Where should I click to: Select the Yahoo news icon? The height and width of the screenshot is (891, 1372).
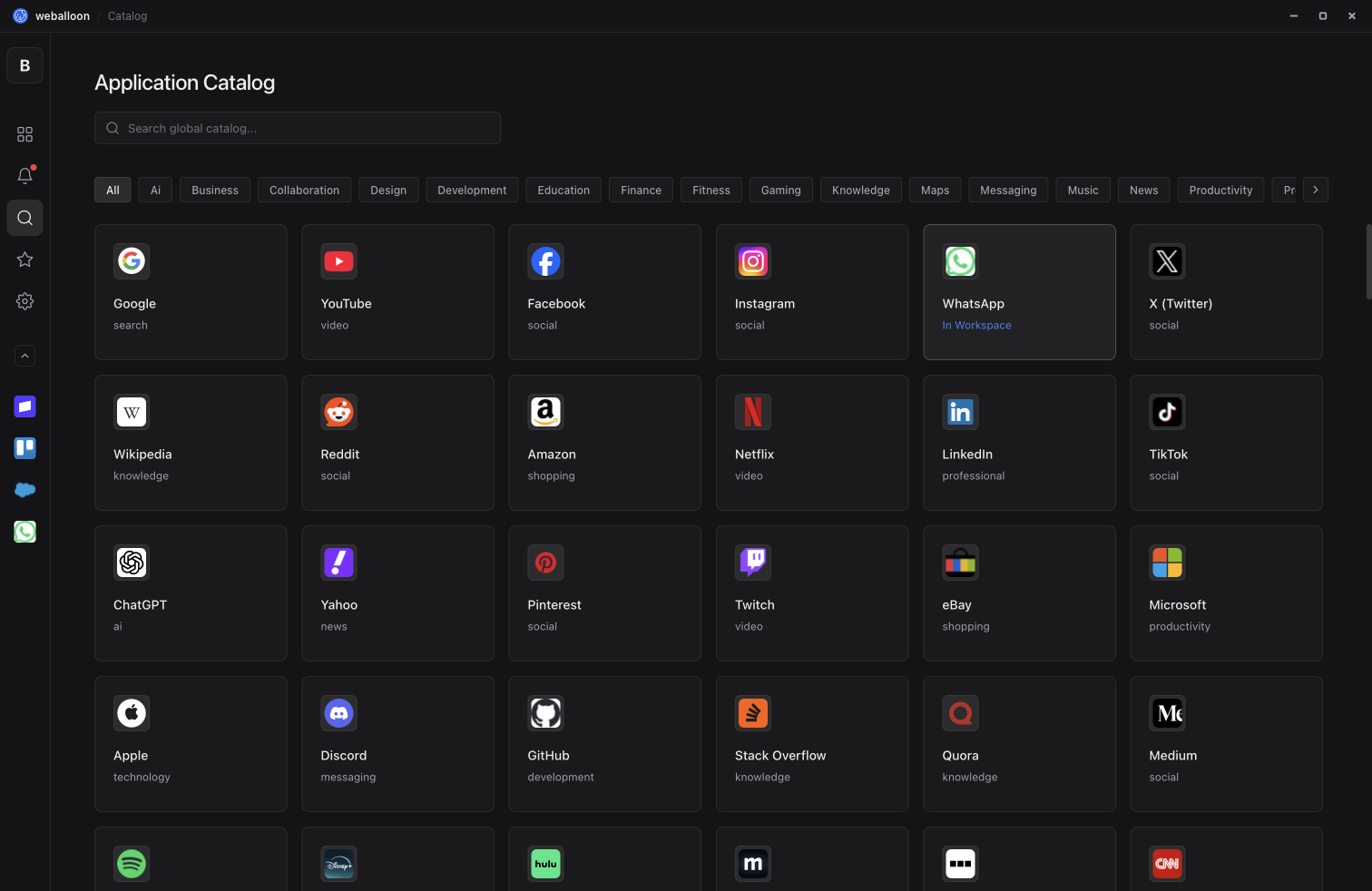[338, 563]
